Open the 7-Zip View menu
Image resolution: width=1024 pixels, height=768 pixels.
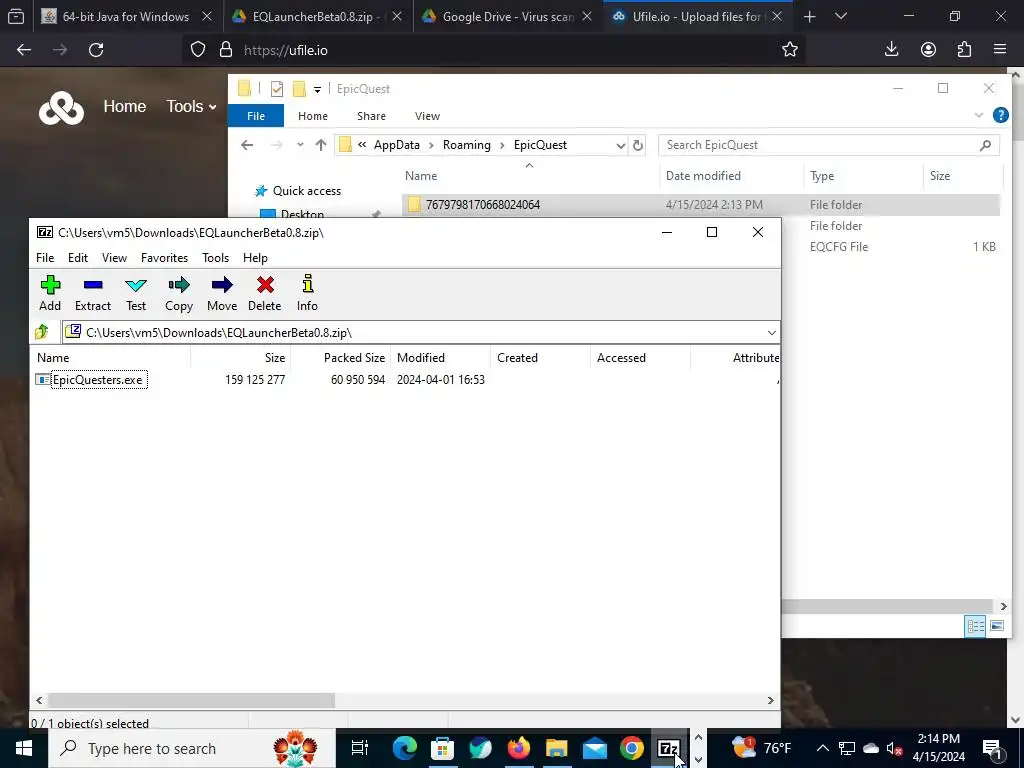[114, 258]
